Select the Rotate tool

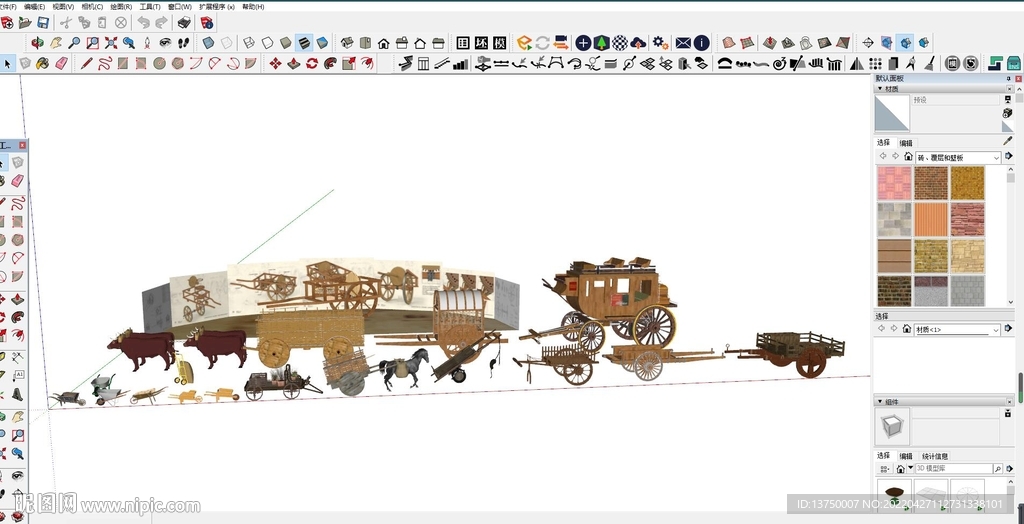click(x=312, y=63)
